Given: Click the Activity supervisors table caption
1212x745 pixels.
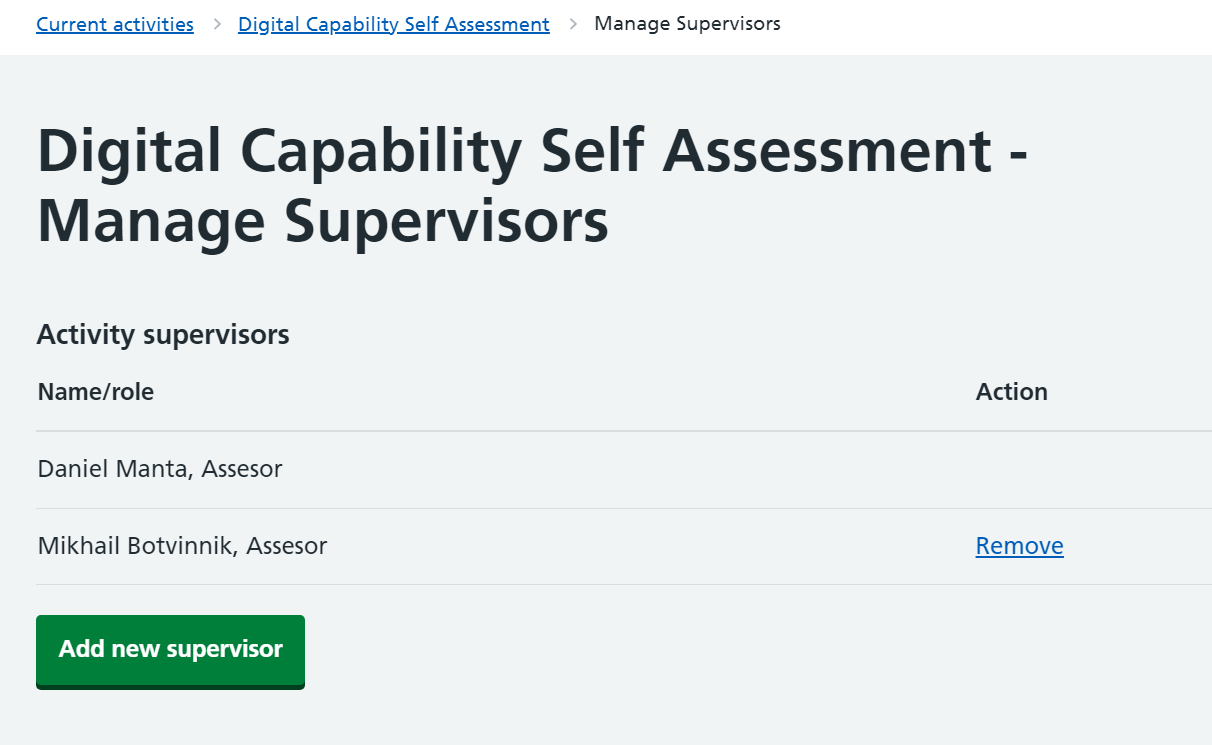Looking at the screenshot, I should tap(163, 334).
